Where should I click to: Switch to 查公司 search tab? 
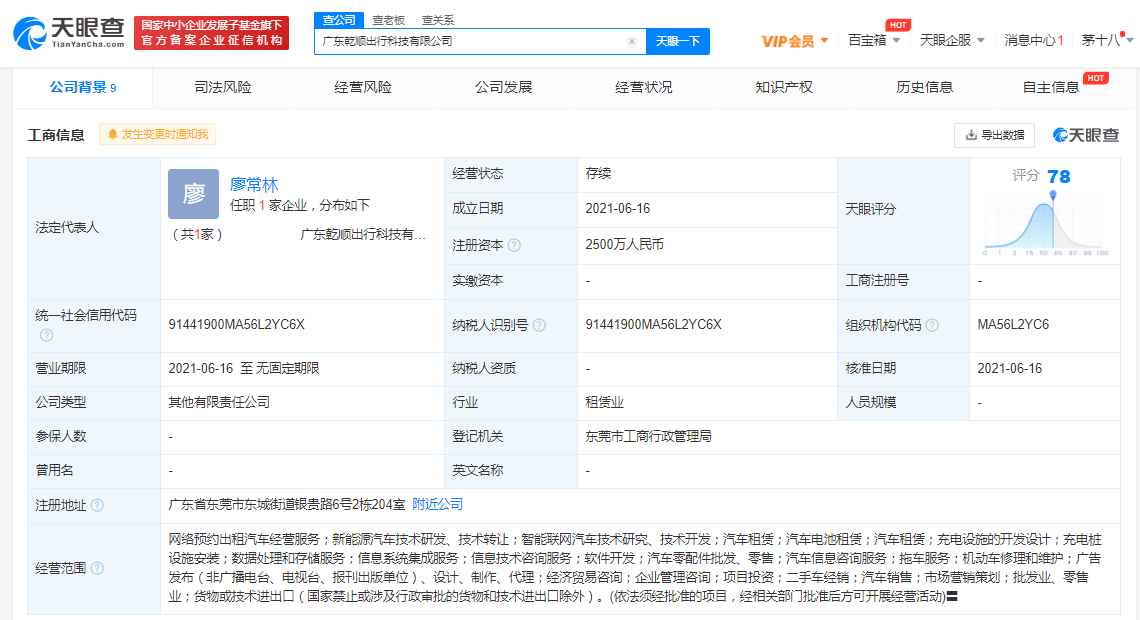[x=339, y=20]
